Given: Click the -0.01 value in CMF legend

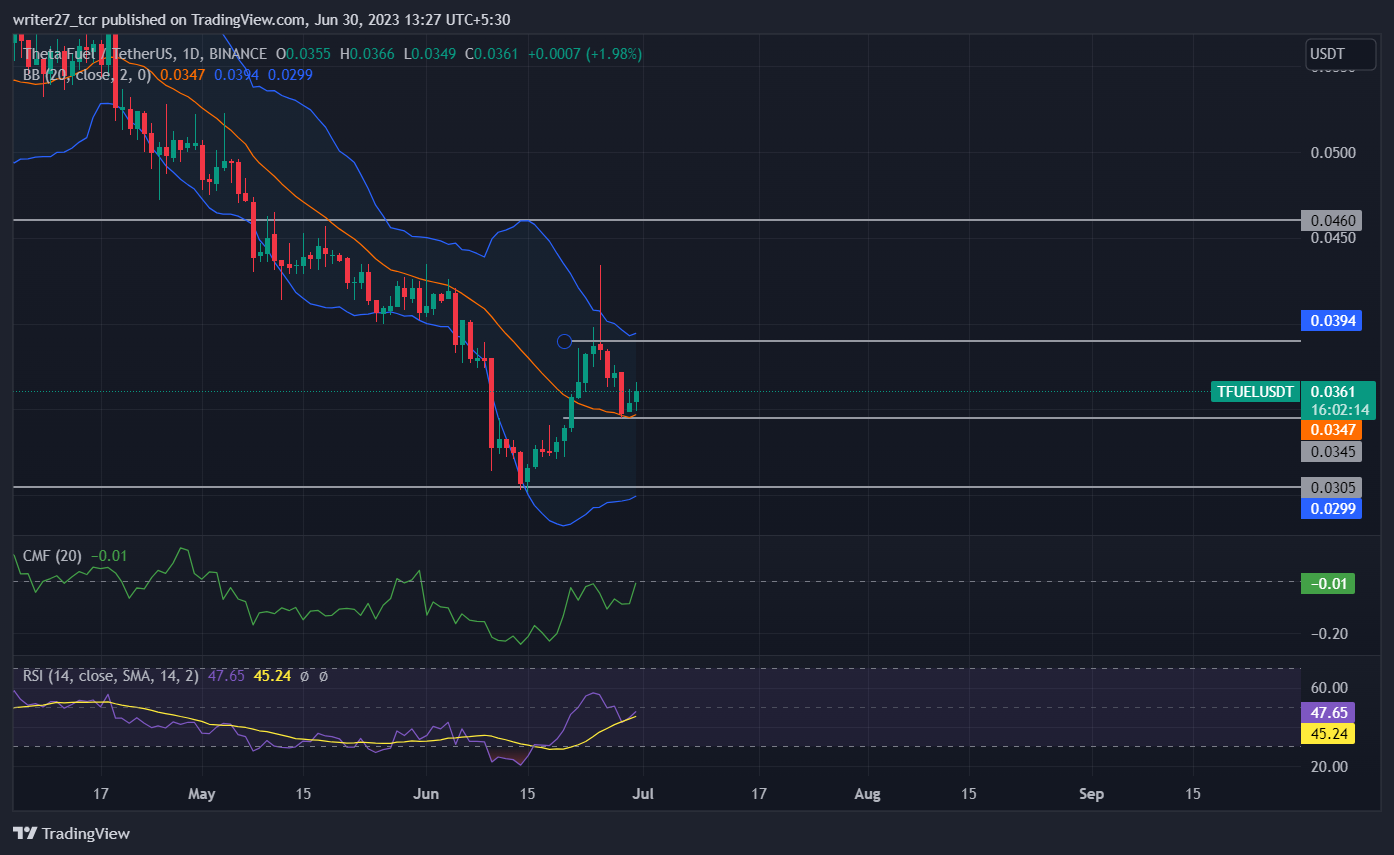Looking at the screenshot, I should pos(108,555).
